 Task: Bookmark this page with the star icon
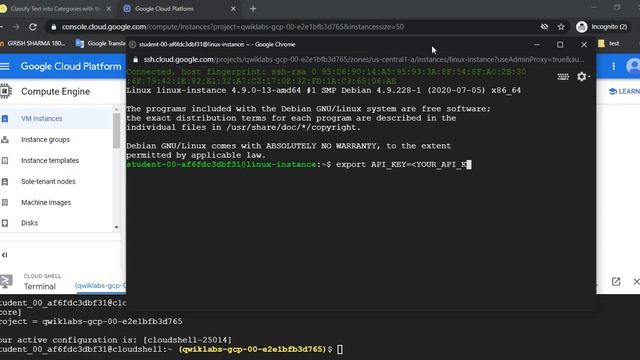561,27
